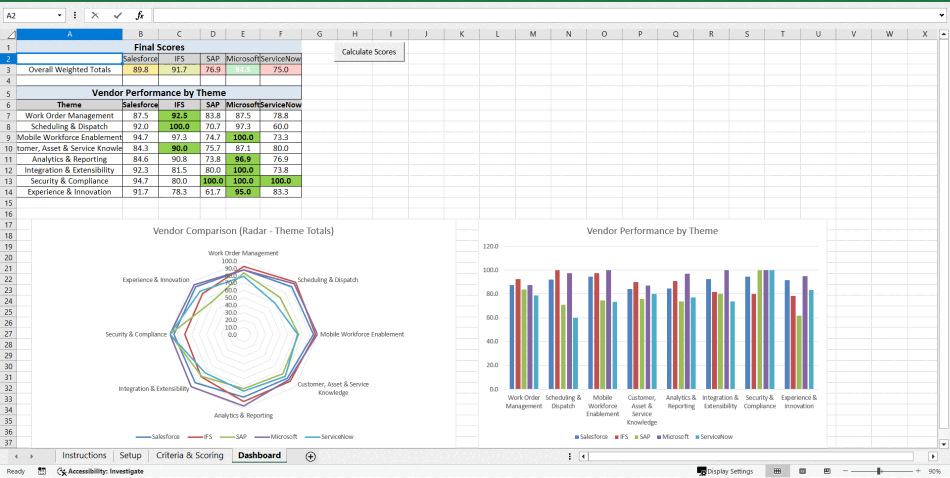The height and width of the screenshot is (478, 950).
Task: Select Overall Weighted Totals cell
Action: pos(70,70)
